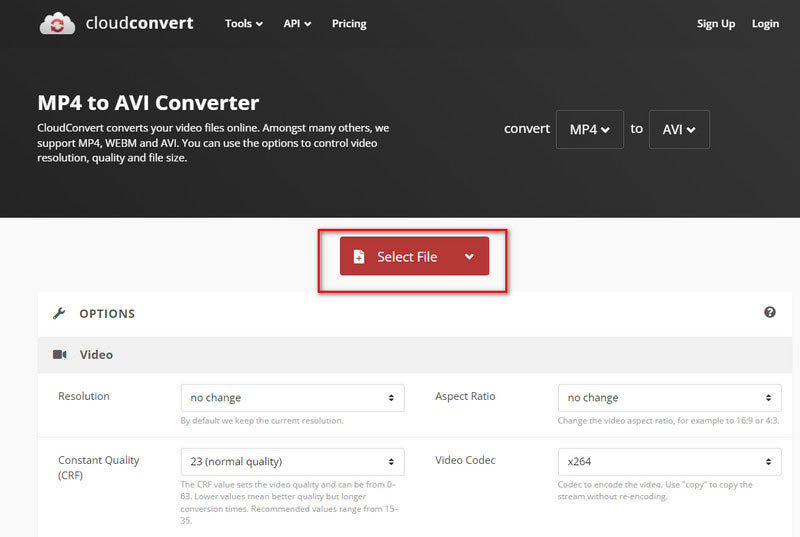This screenshot has width=800, height=537.
Task: Click the Select File button
Action: [x=414, y=256]
